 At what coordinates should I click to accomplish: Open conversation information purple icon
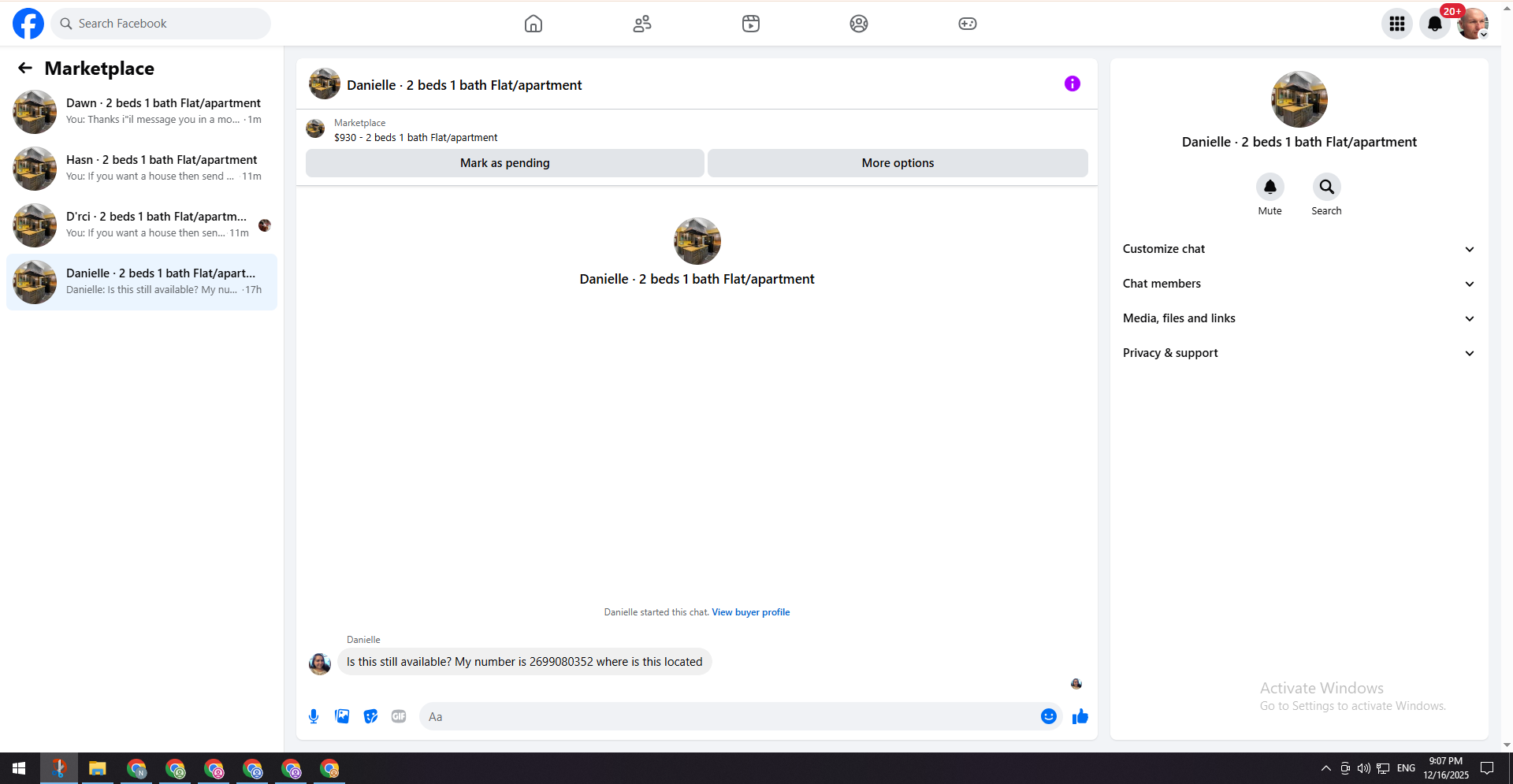pos(1072,84)
